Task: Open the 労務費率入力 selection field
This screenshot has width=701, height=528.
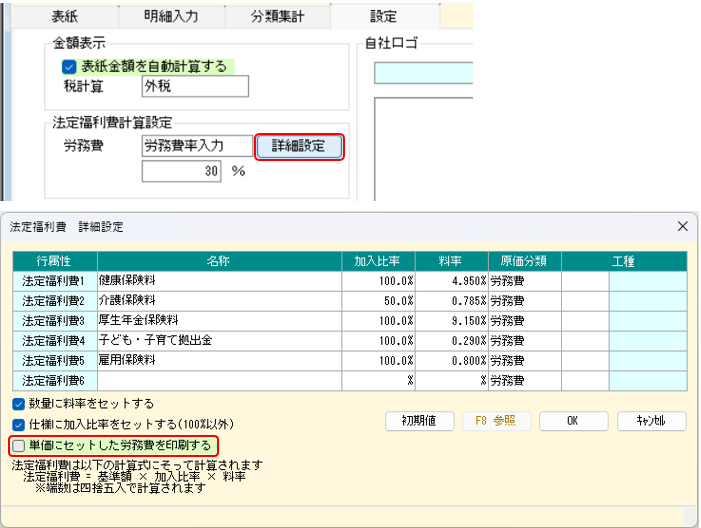Action: [x=197, y=146]
